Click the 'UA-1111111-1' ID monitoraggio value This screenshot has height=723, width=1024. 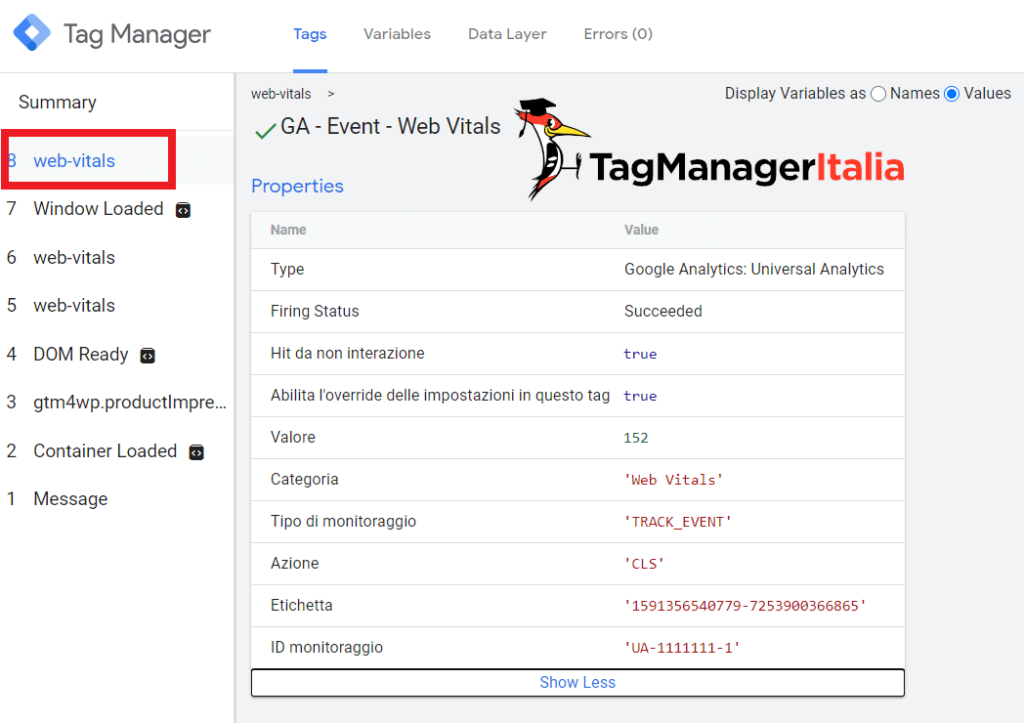tap(682, 647)
